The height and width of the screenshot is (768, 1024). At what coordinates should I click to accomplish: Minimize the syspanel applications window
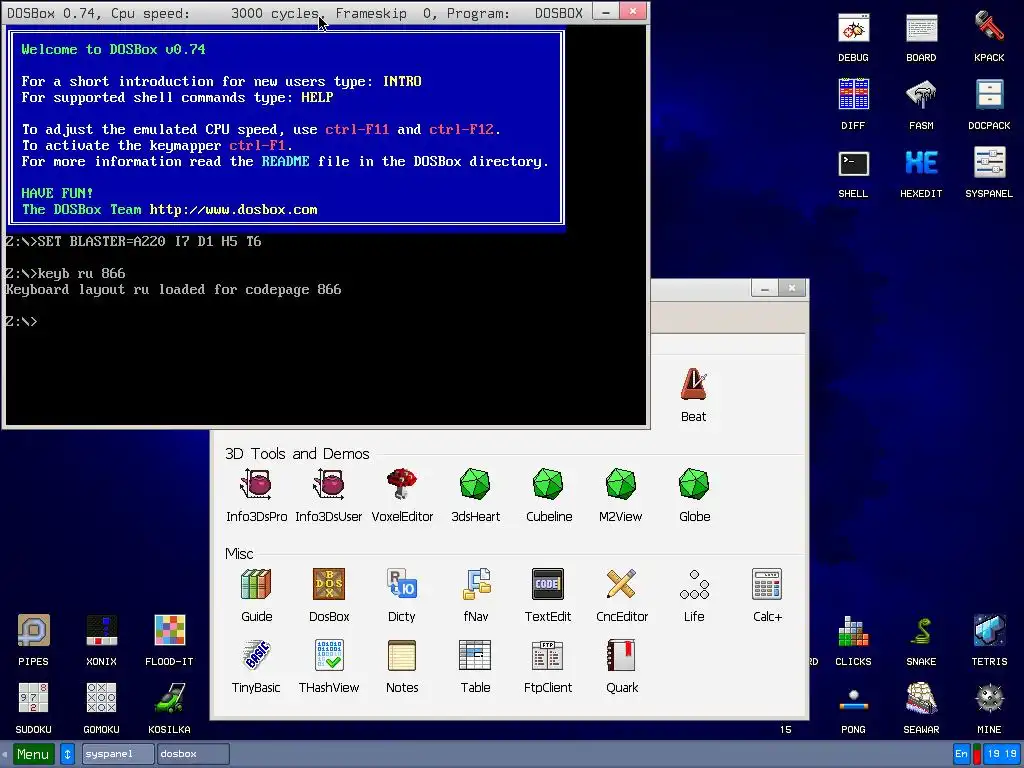coord(765,288)
